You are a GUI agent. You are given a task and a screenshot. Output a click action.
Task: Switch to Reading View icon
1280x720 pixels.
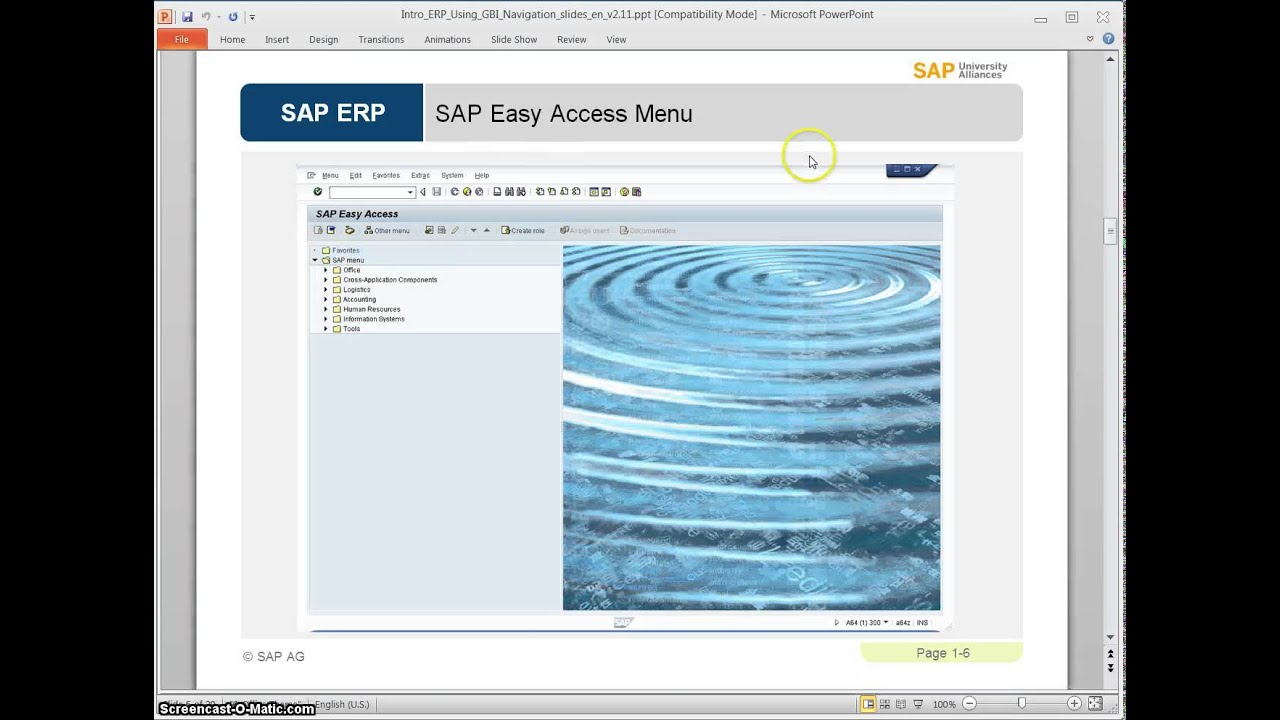coord(901,704)
